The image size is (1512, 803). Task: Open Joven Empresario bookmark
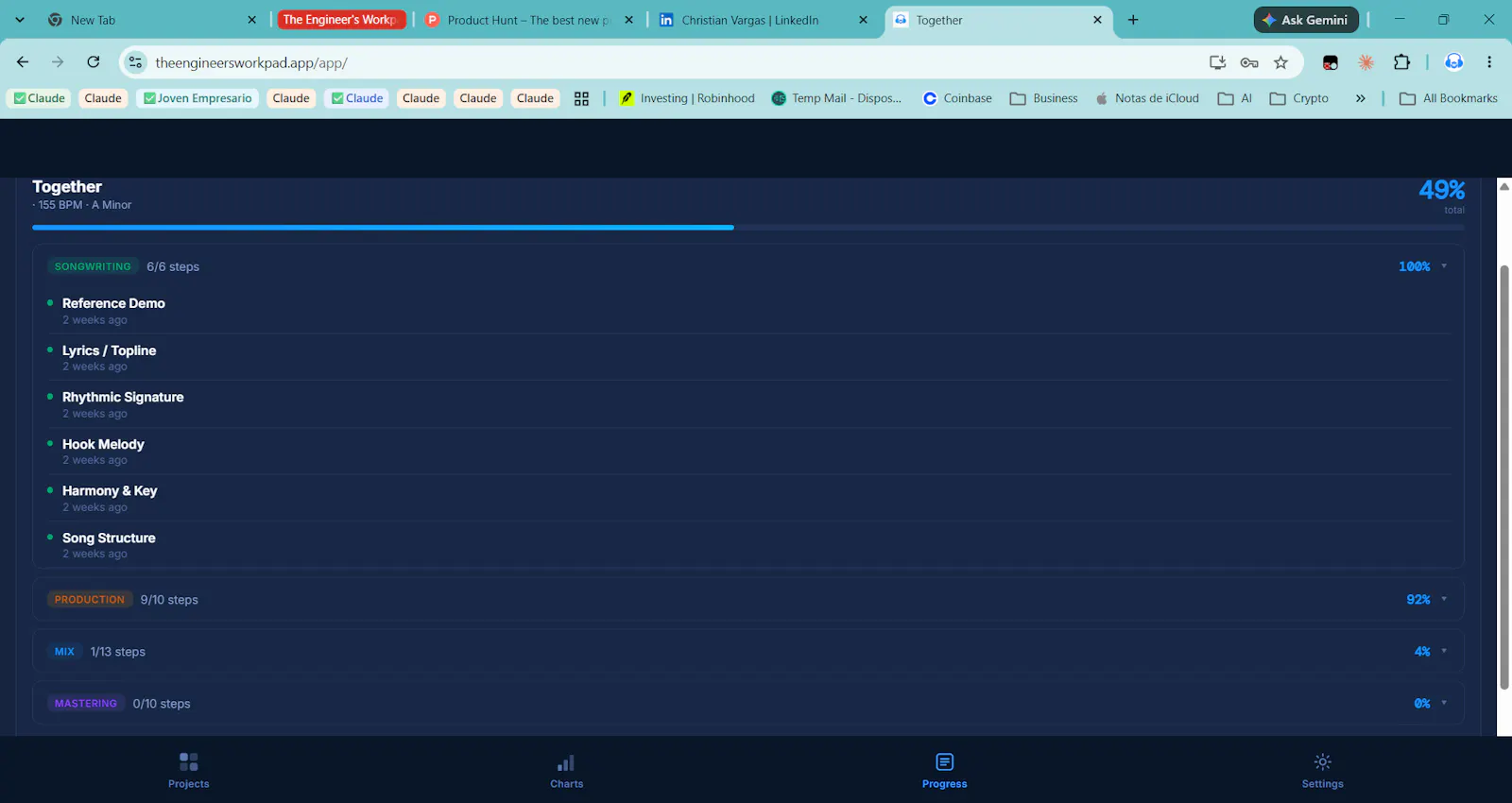pyautogui.click(x=198, y=98)
